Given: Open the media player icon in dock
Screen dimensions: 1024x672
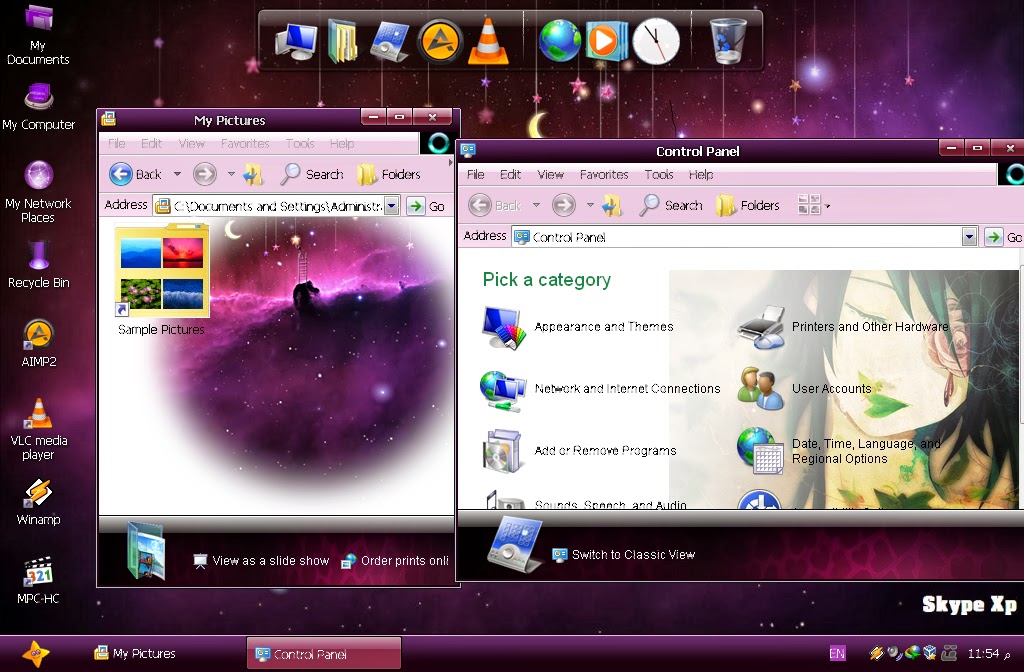Looking at the screenshot, I should [607, 41].
